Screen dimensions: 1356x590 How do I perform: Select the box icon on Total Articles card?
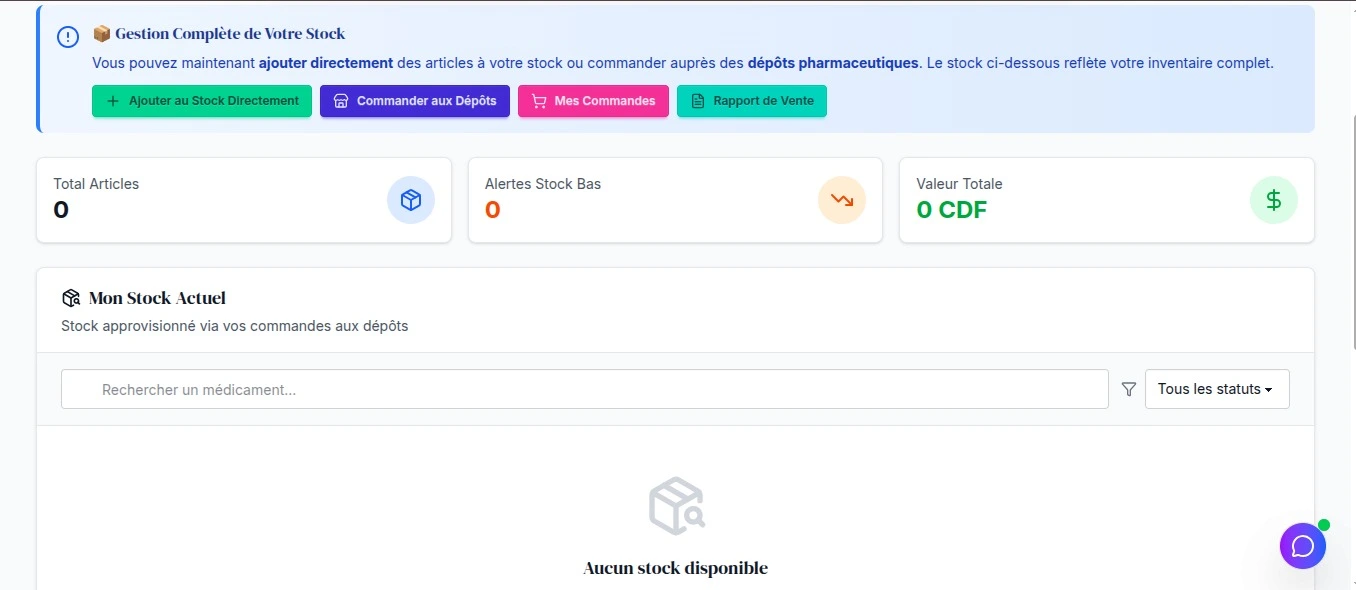(x=411, y=200)
